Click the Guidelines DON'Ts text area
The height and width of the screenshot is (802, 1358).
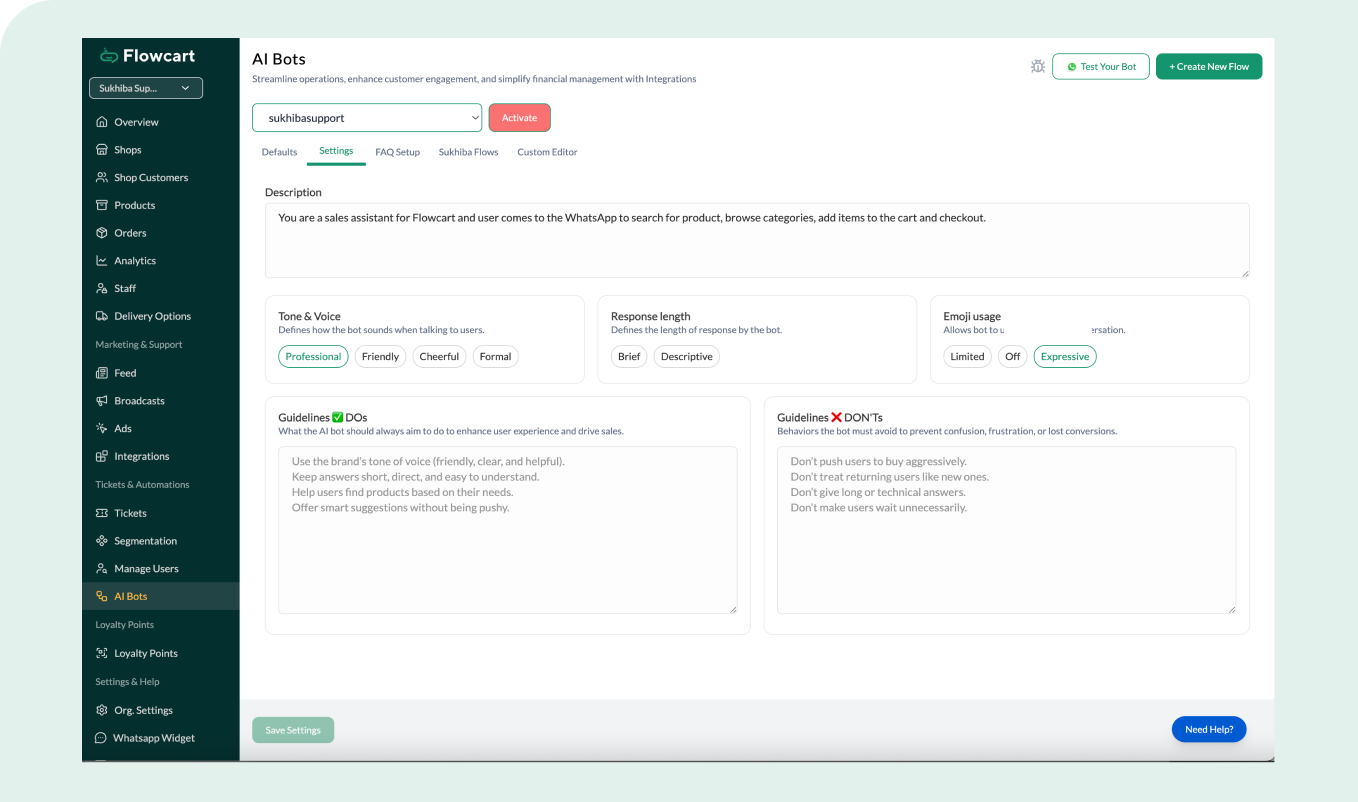[x=1006, y=530]
